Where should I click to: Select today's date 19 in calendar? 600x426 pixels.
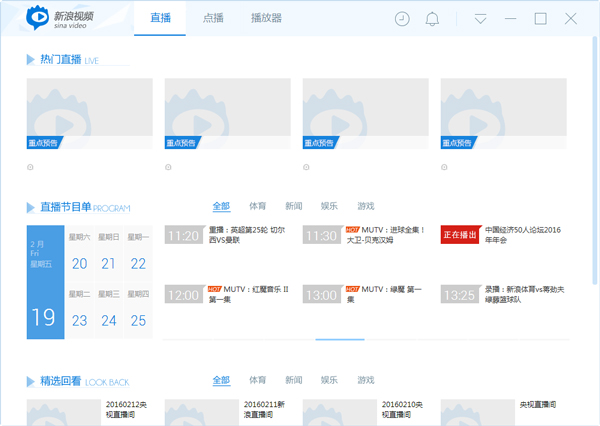pos(46,282)
